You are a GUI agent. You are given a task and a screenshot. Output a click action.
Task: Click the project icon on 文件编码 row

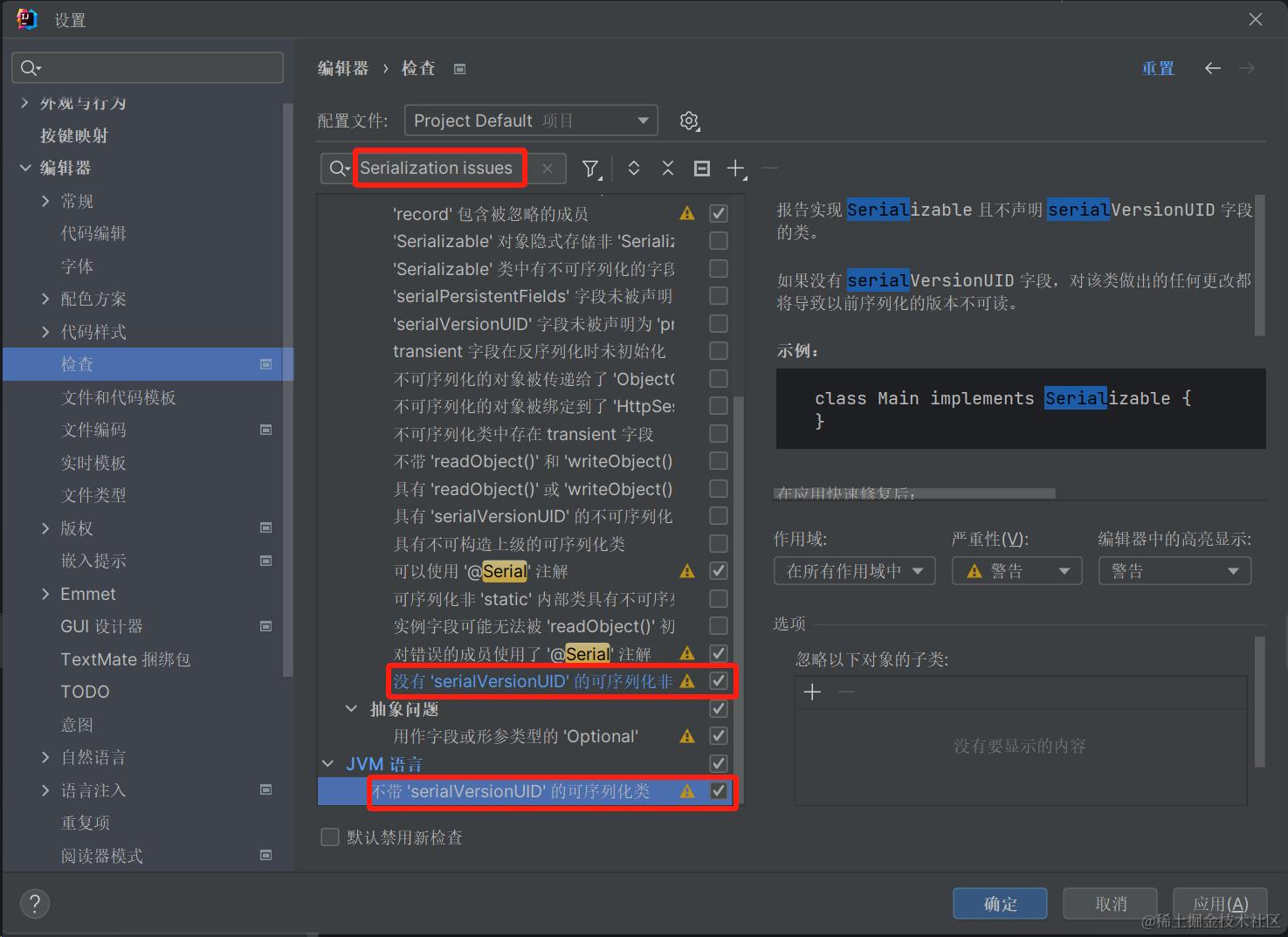click(x=266, y=430)
